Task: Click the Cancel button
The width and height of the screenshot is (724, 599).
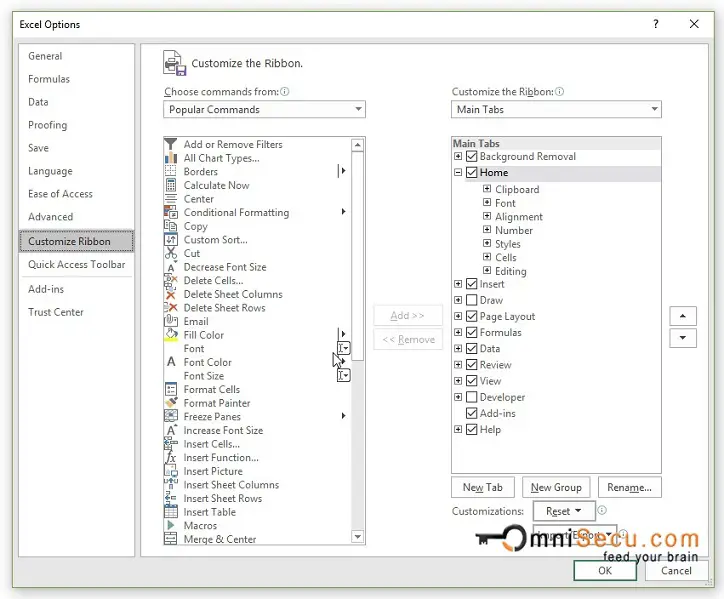Action: pyautogui.click(x=676, y=570)
